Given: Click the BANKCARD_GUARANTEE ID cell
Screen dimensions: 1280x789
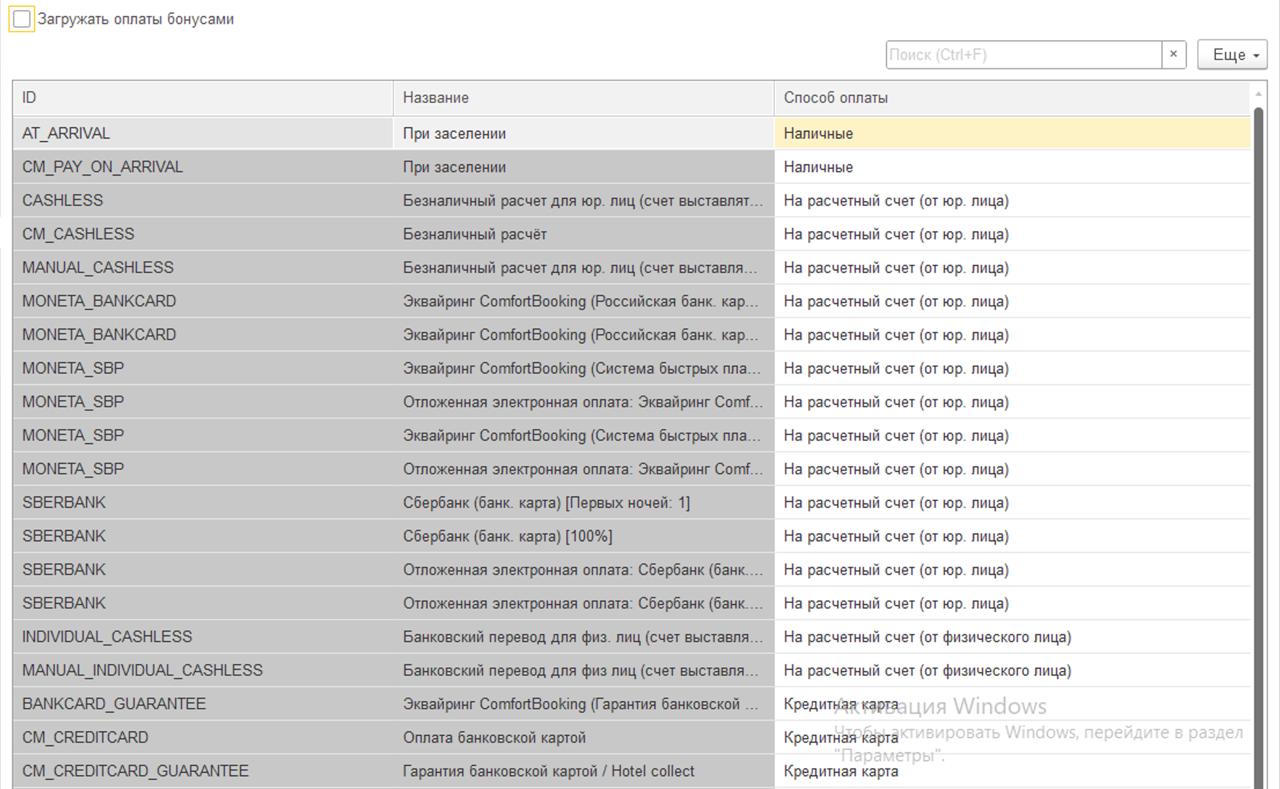Looking at the screenshot, I should [114, 704].
